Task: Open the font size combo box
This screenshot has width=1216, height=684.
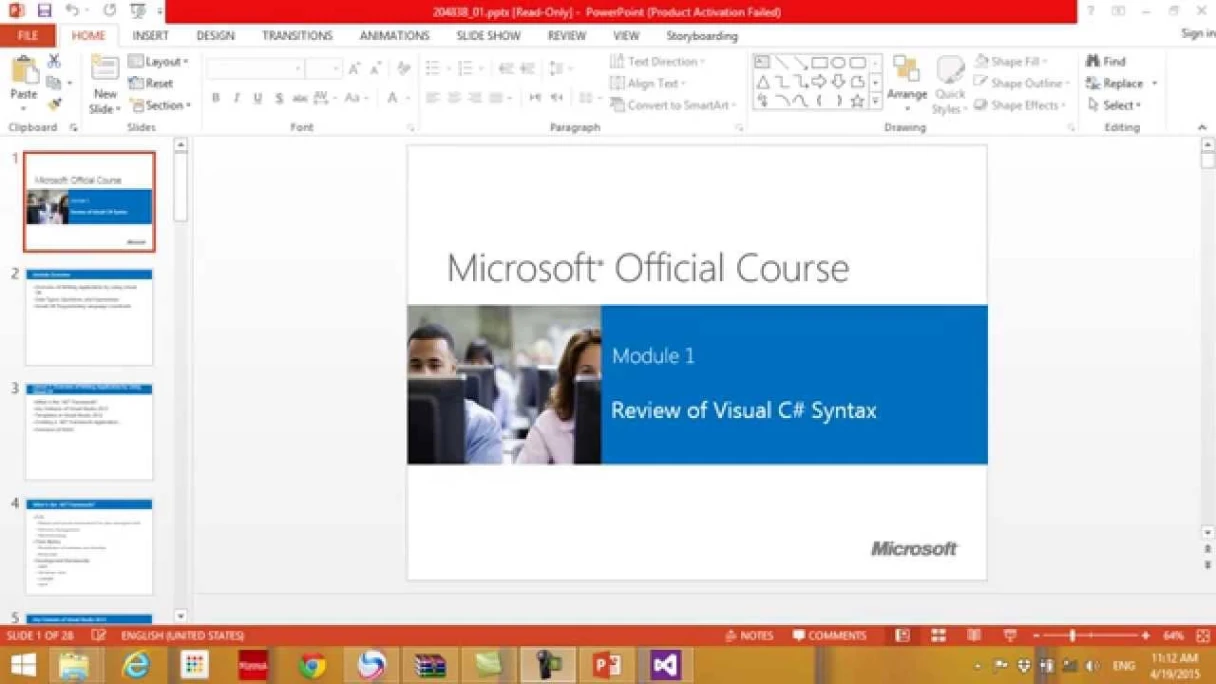Action: pyautogui.click(x=324, y=68)
